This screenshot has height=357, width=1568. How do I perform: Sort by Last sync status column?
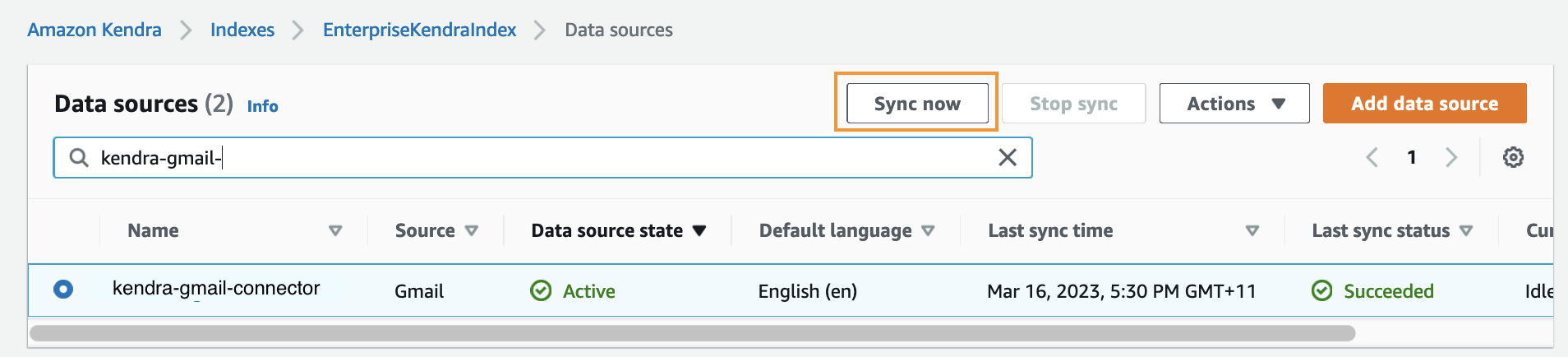point(1466,231)
